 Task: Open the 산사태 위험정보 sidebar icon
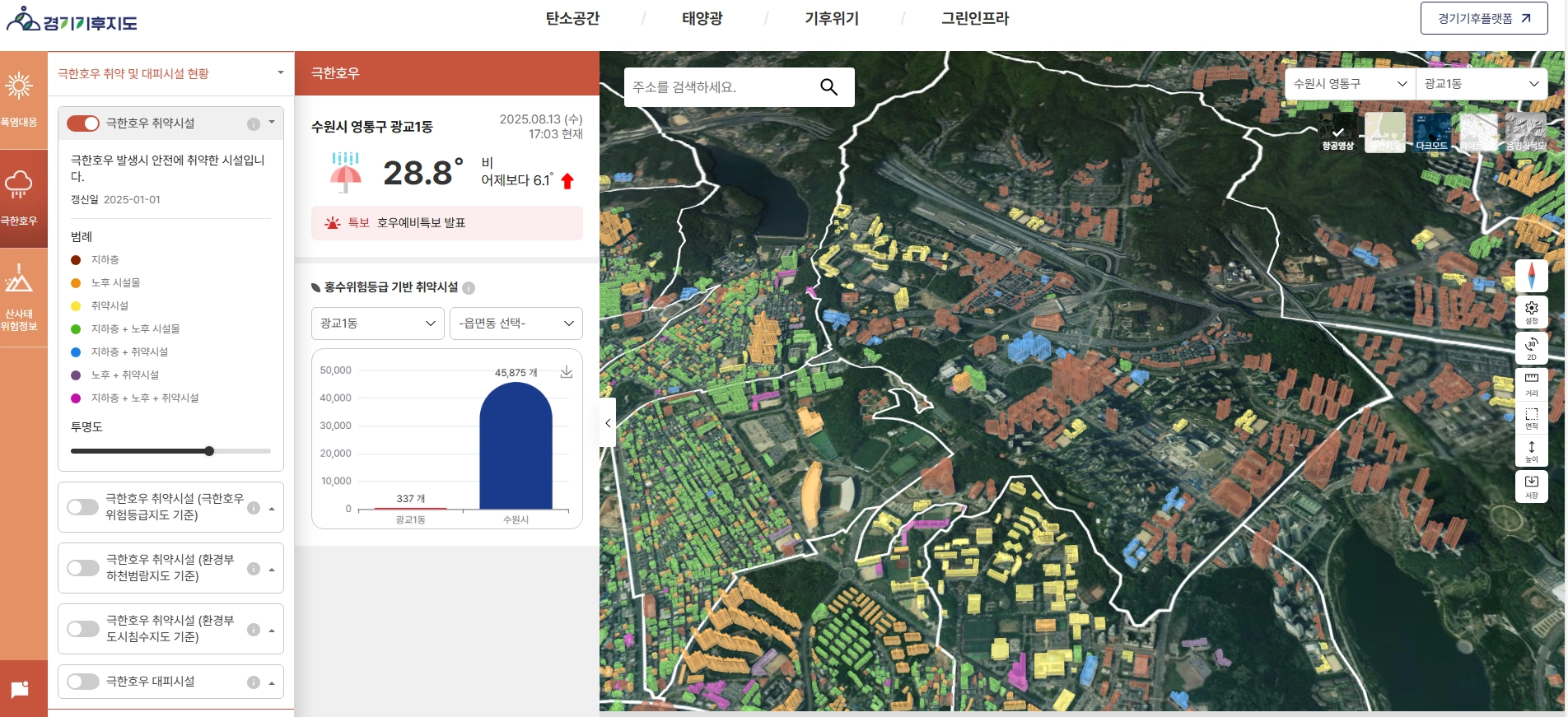pyautogui.click(x=19, y=298)
